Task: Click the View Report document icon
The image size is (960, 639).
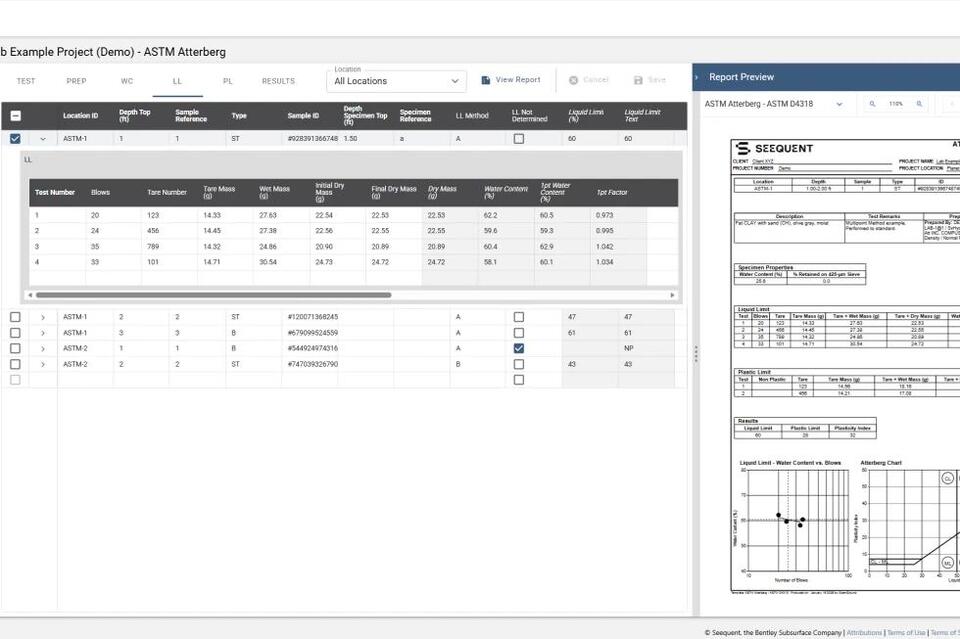Action: click(x=486, y=80)
